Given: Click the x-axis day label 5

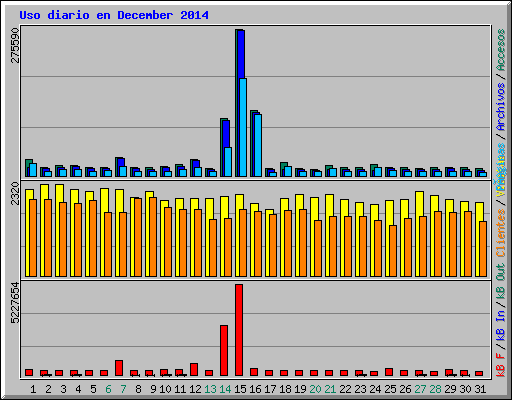Looking at the screenshot, I should click(93, 389).
